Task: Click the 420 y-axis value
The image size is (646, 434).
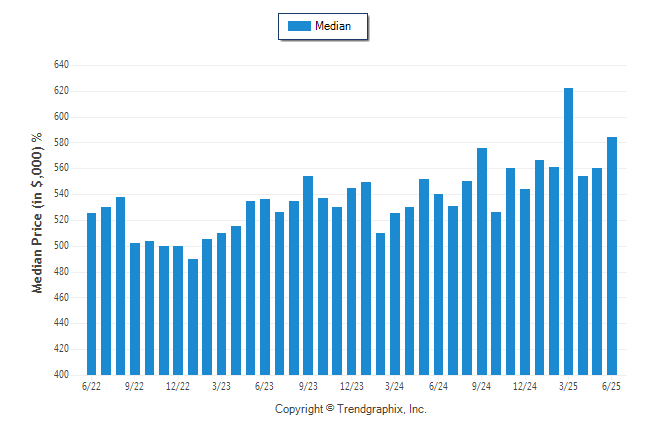Action: click(61, 349)
